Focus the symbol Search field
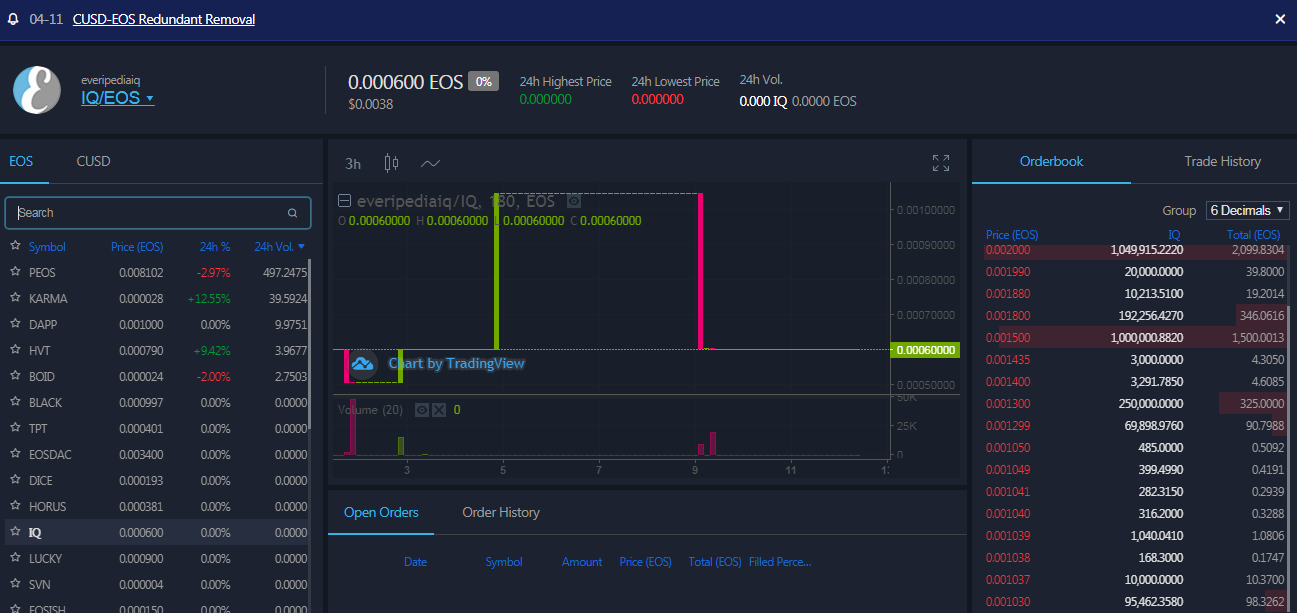 tap(158, 213)
